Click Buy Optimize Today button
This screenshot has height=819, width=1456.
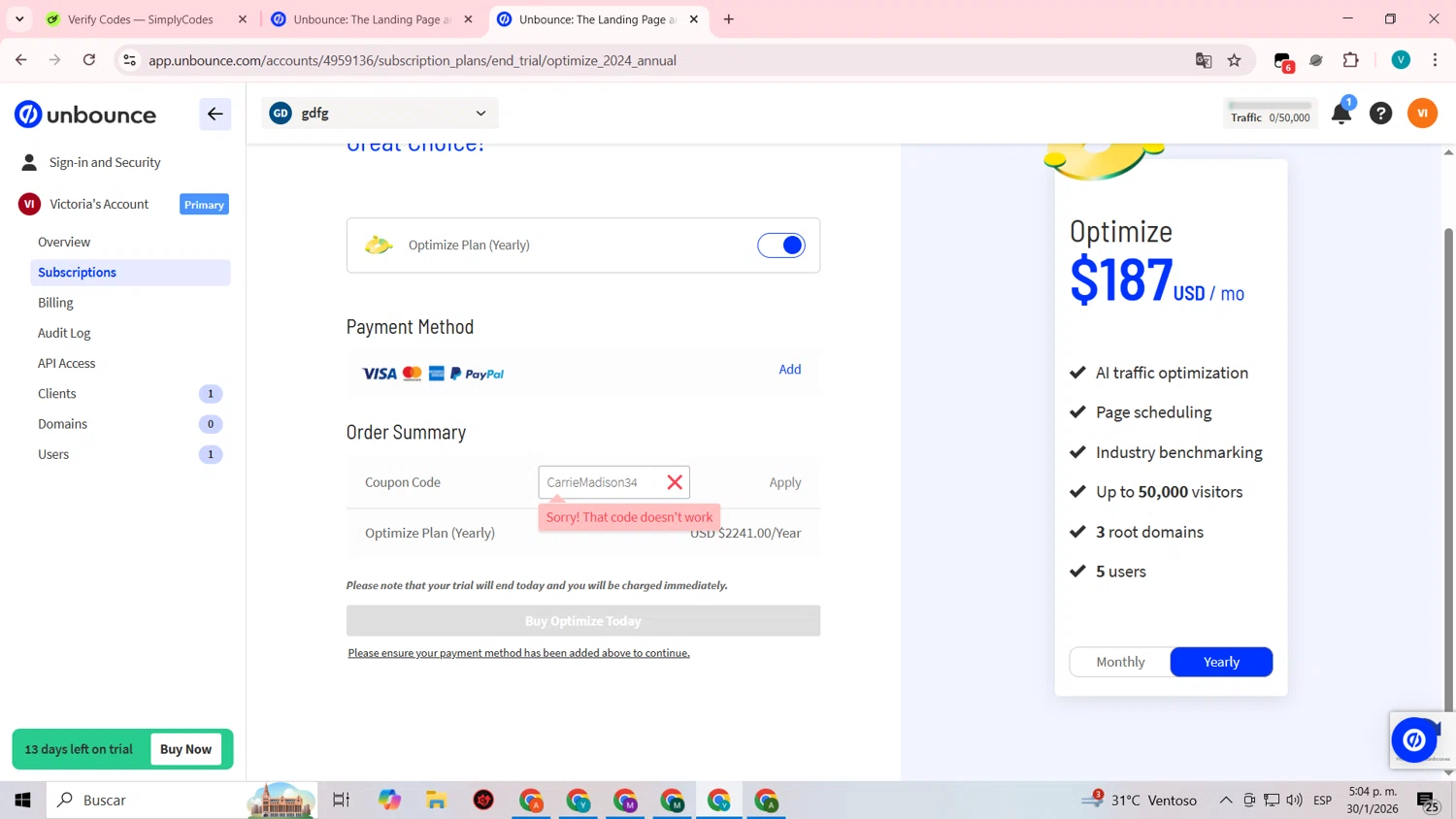pyautogui.click(x=583, y=621)
